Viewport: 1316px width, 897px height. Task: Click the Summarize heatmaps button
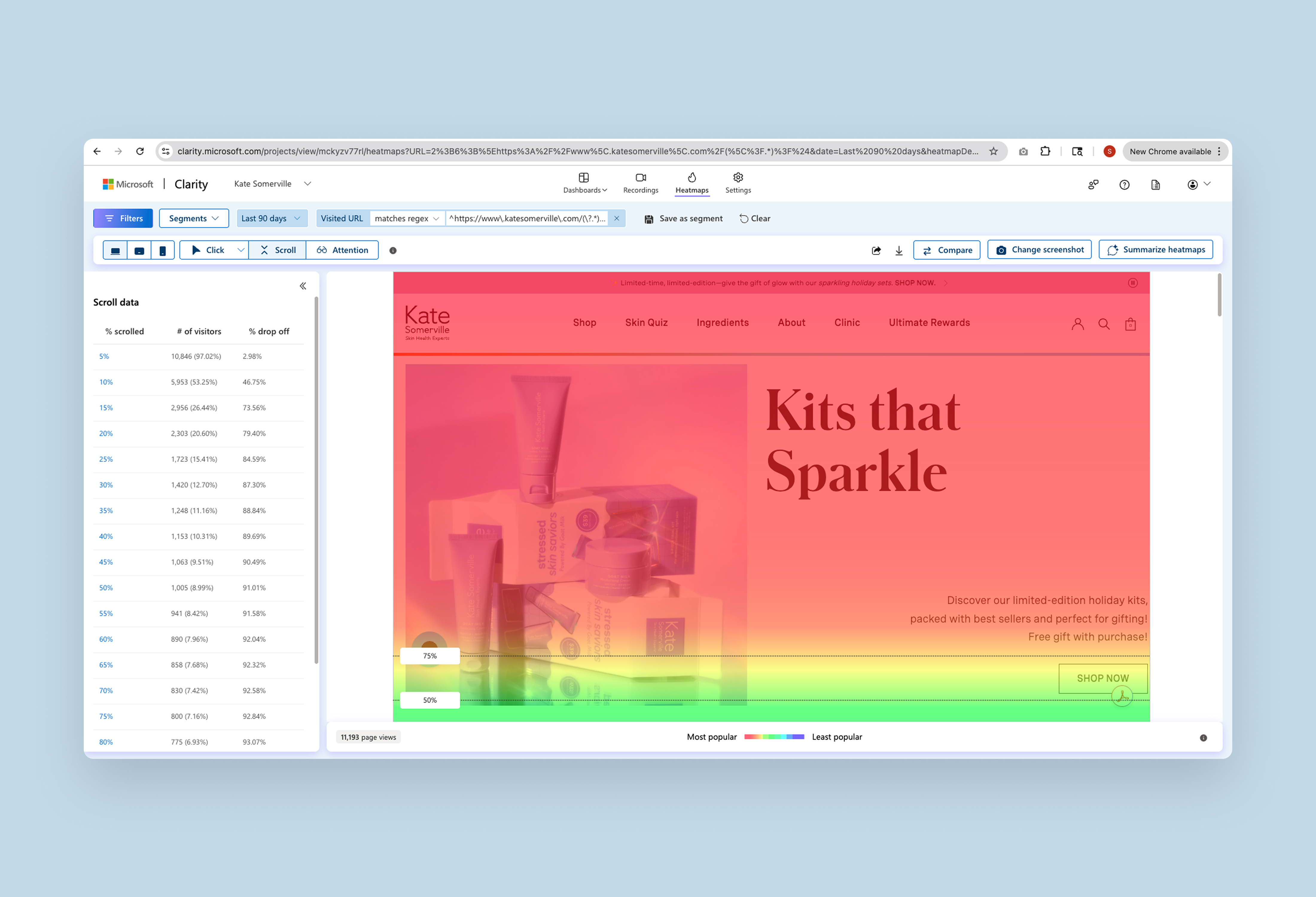point(1155,250)
